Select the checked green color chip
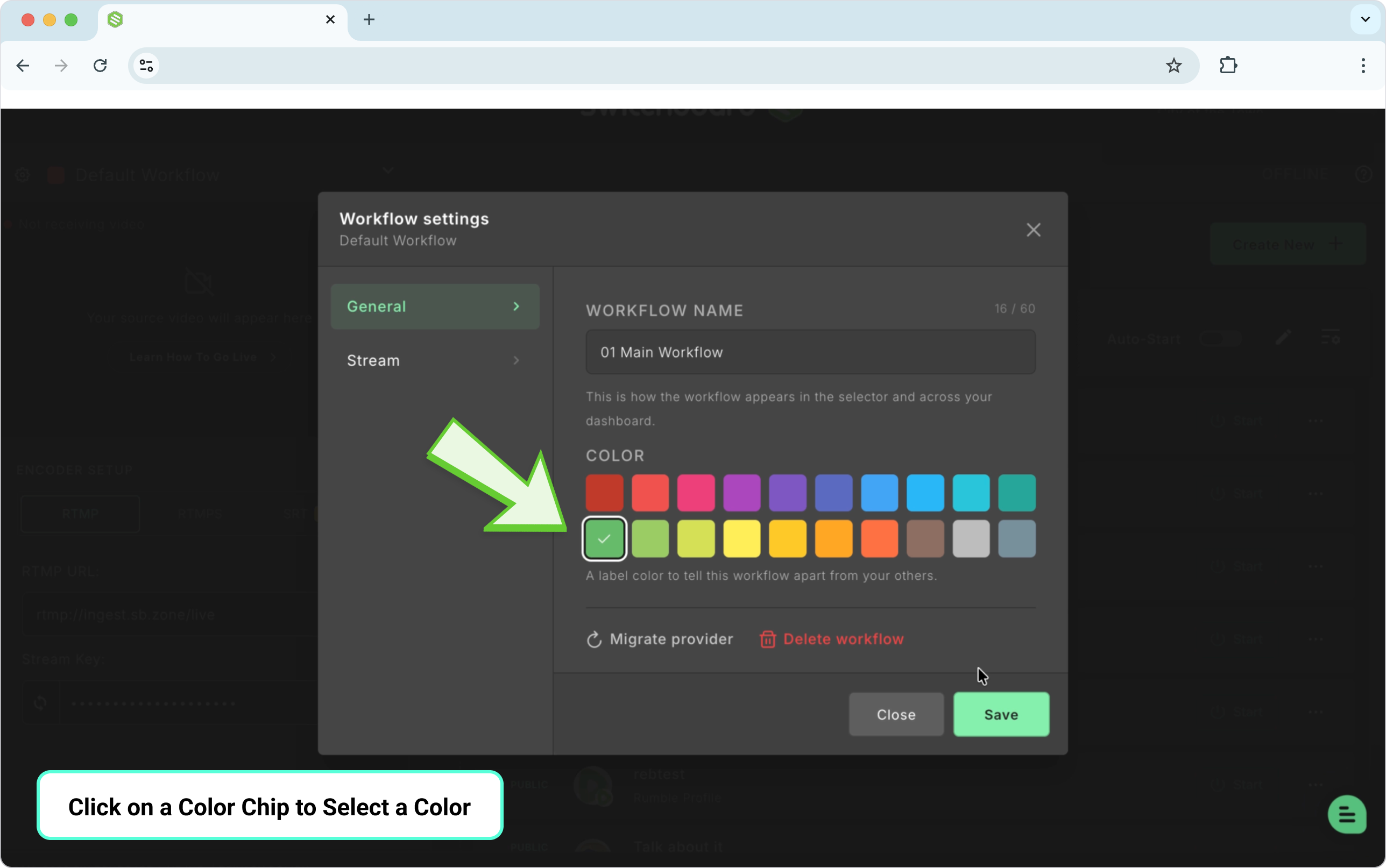 (x=604, y=538)
